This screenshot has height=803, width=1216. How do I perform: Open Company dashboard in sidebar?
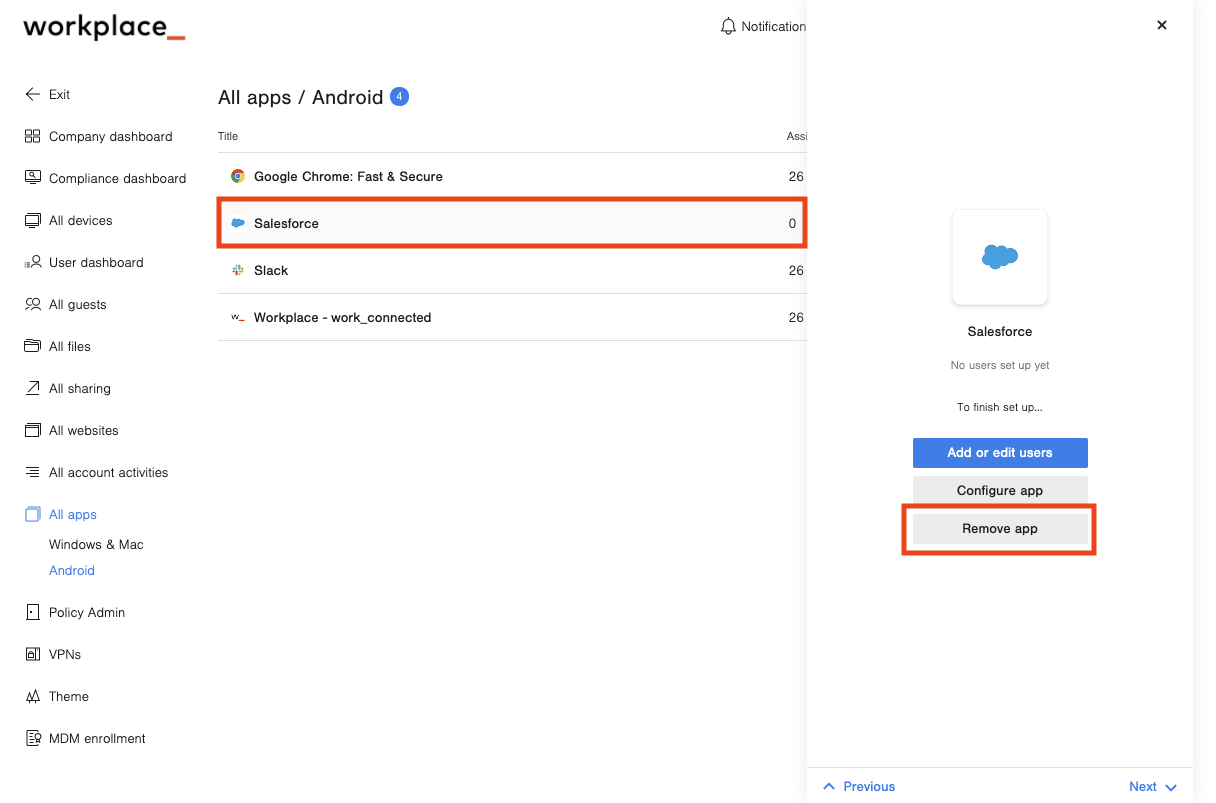(110, 136)
